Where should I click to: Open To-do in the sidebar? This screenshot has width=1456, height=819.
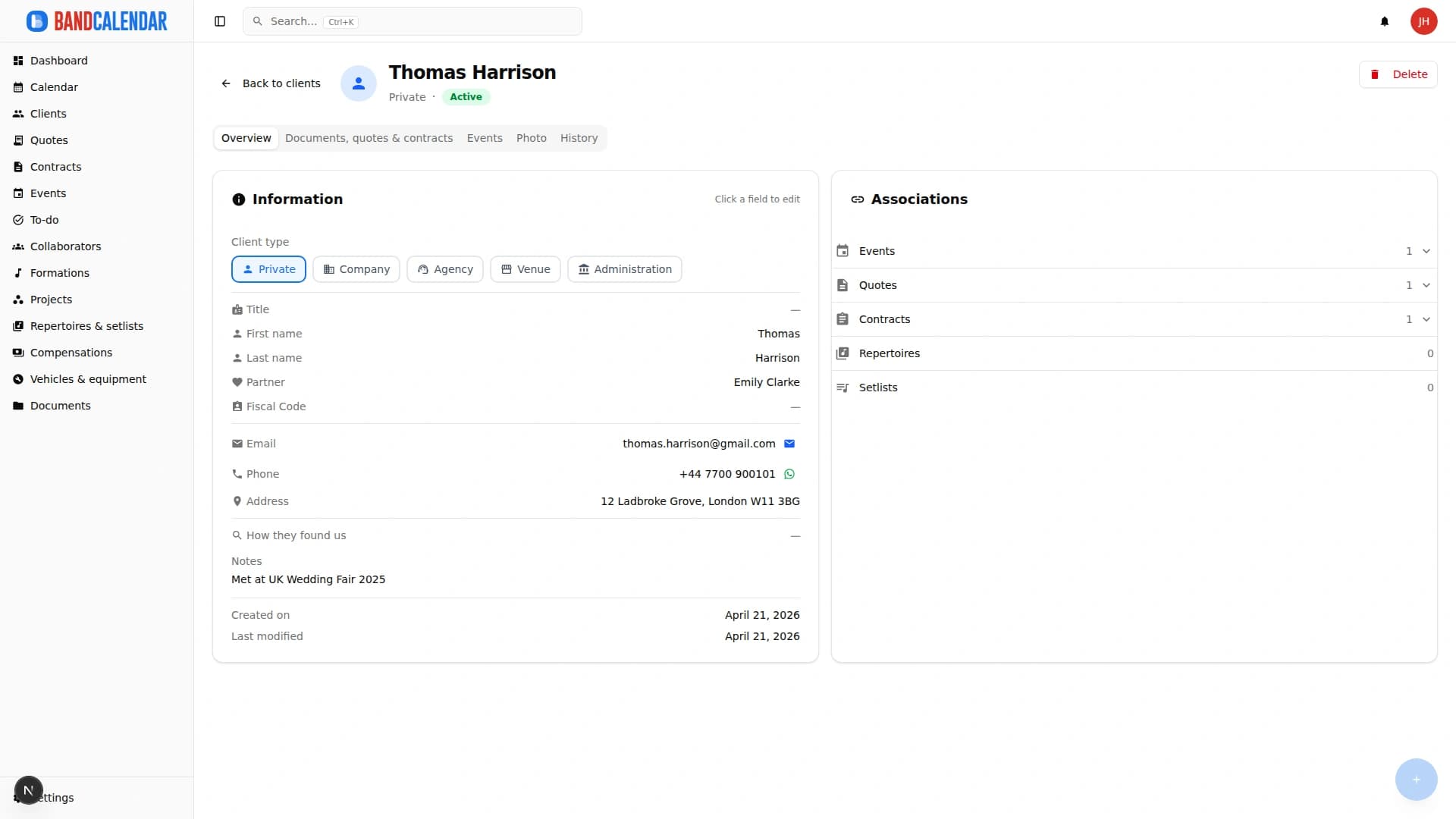tap(97, 220)
